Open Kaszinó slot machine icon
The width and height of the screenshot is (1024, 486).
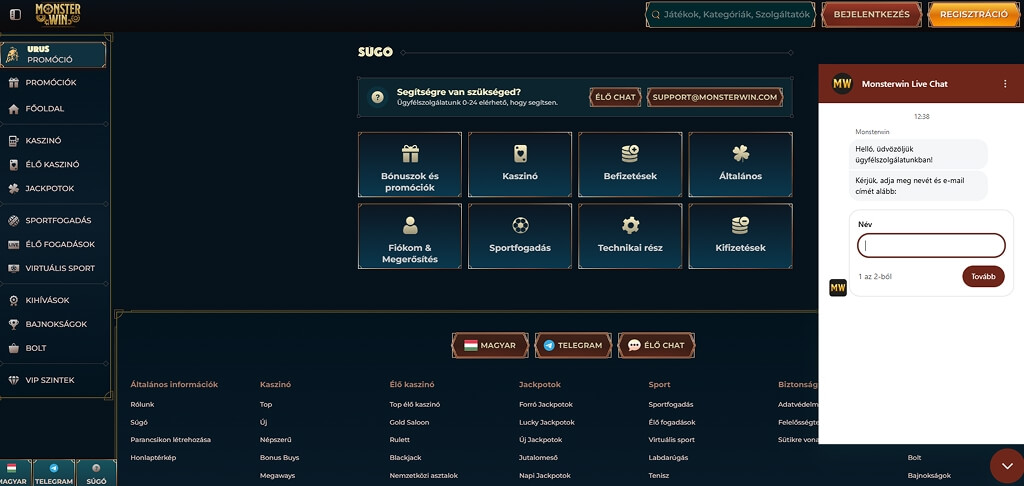[x=13, y=141]
